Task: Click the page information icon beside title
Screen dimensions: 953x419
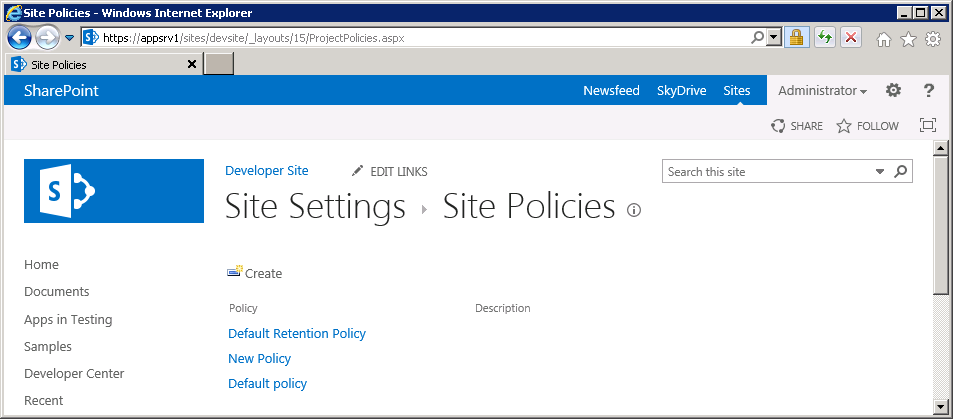Action: click(x=633, y=210)
